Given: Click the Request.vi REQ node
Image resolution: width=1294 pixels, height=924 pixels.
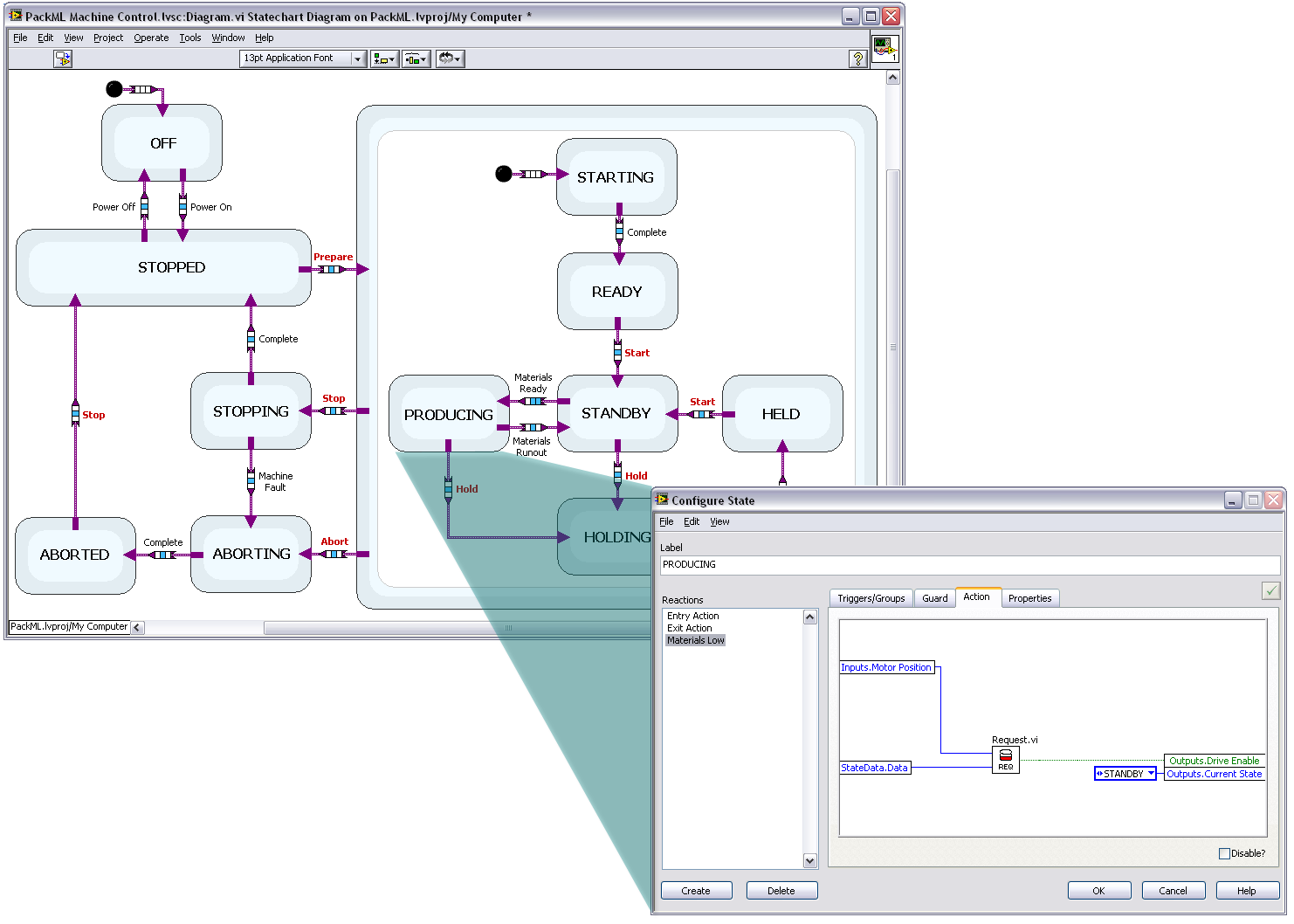Looking at the screenshot, I should point(1005,759).
